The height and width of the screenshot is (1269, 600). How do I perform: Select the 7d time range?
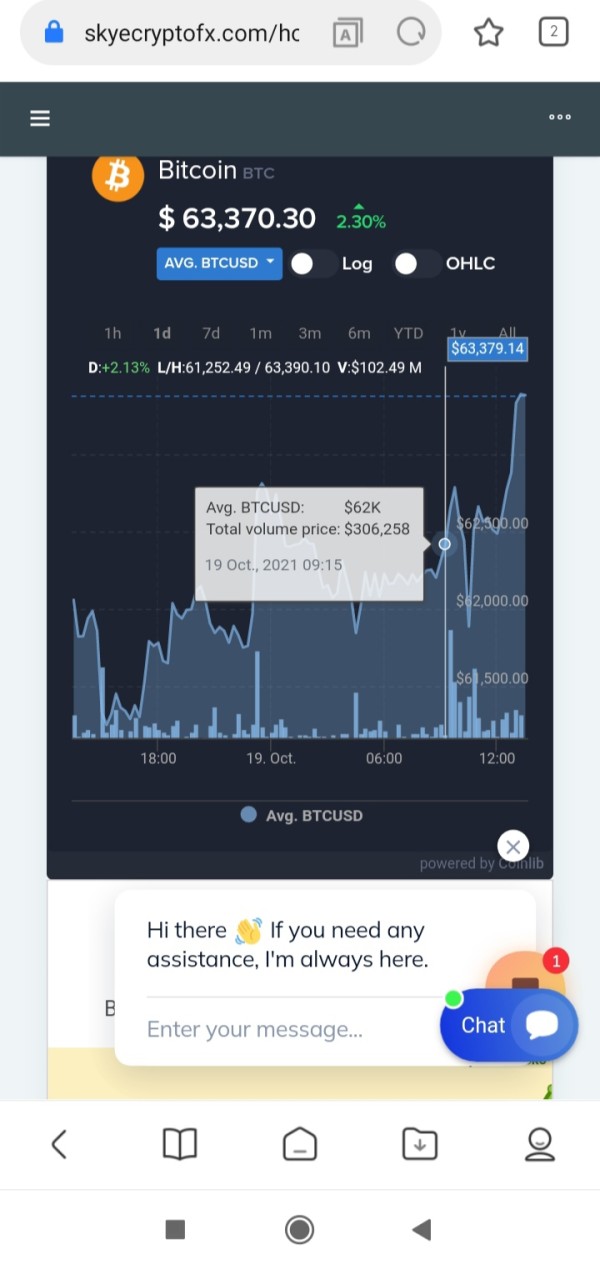click(211, 333)
